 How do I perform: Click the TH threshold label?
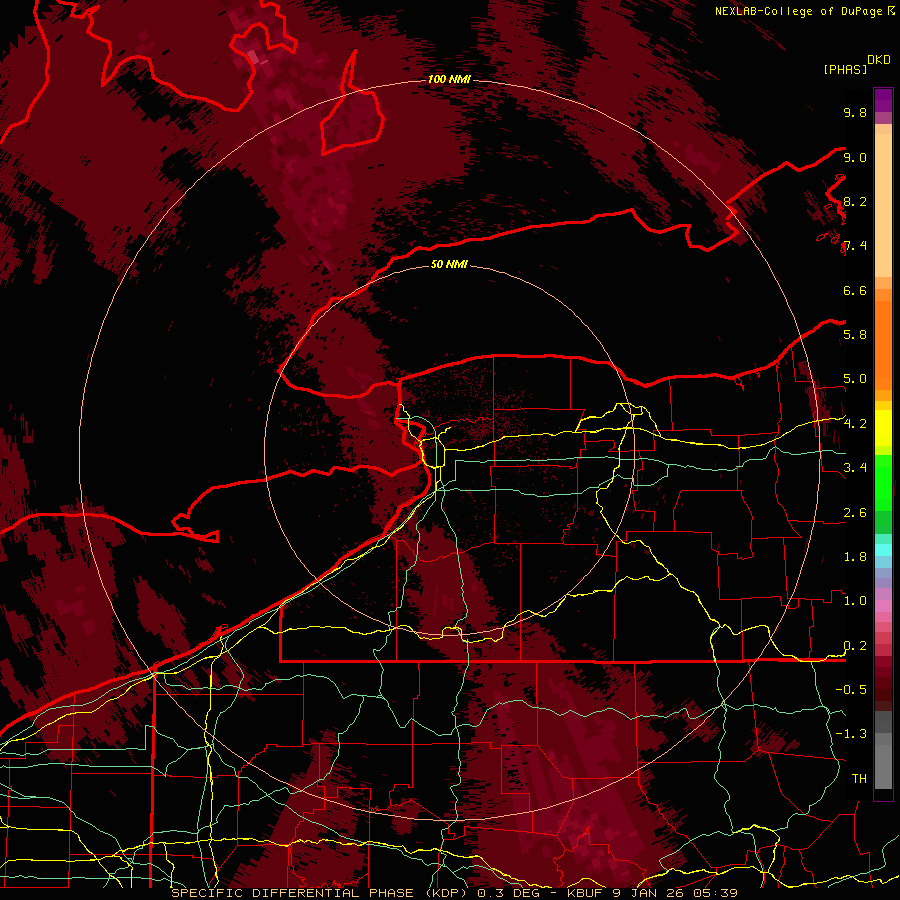[x=859, y=778]
